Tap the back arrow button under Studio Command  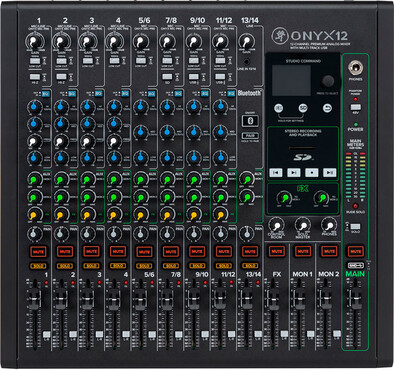tap(327, 108)
